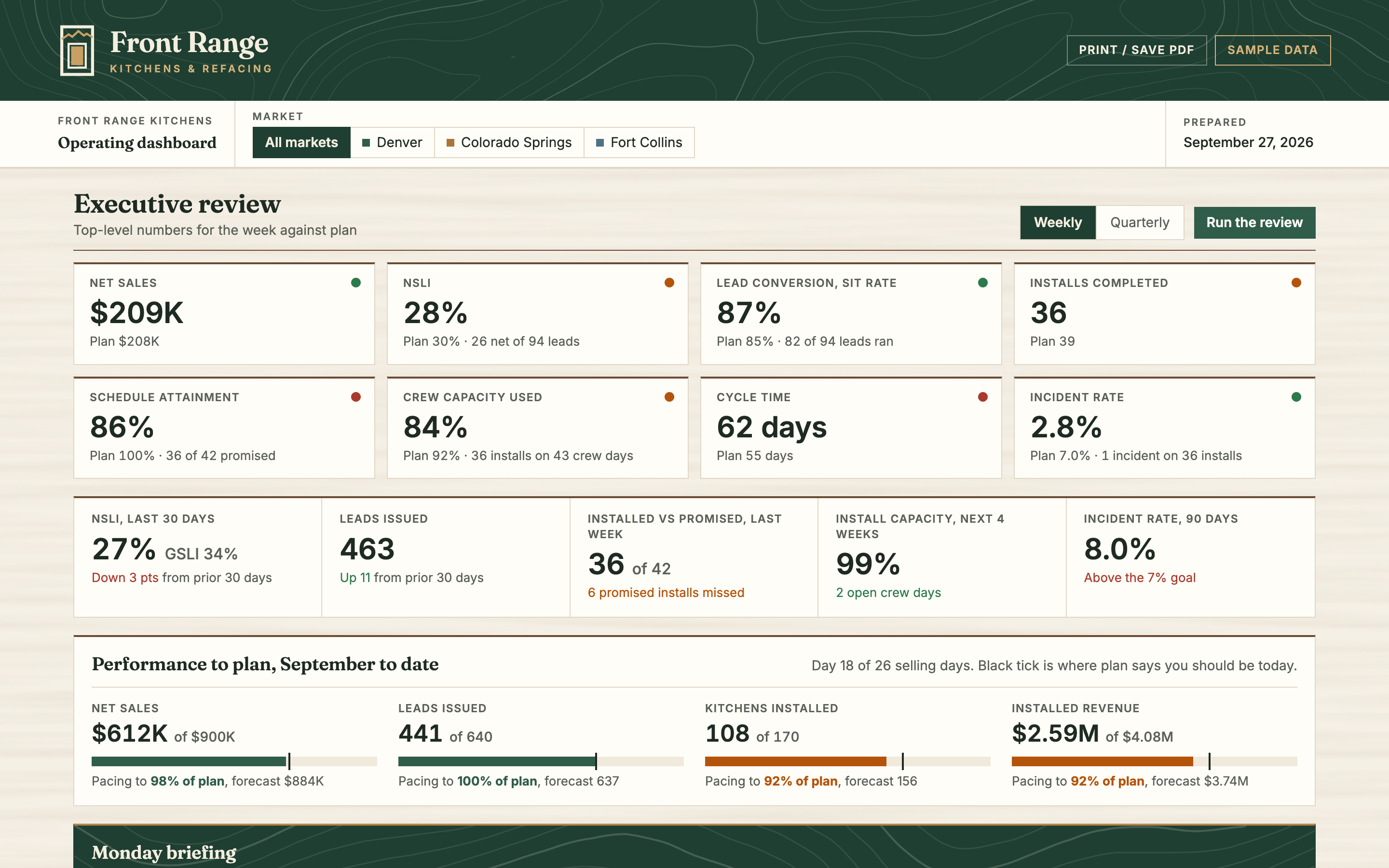Click the Front Range cabinet logo icon
1389x868 pixels.
77,51
